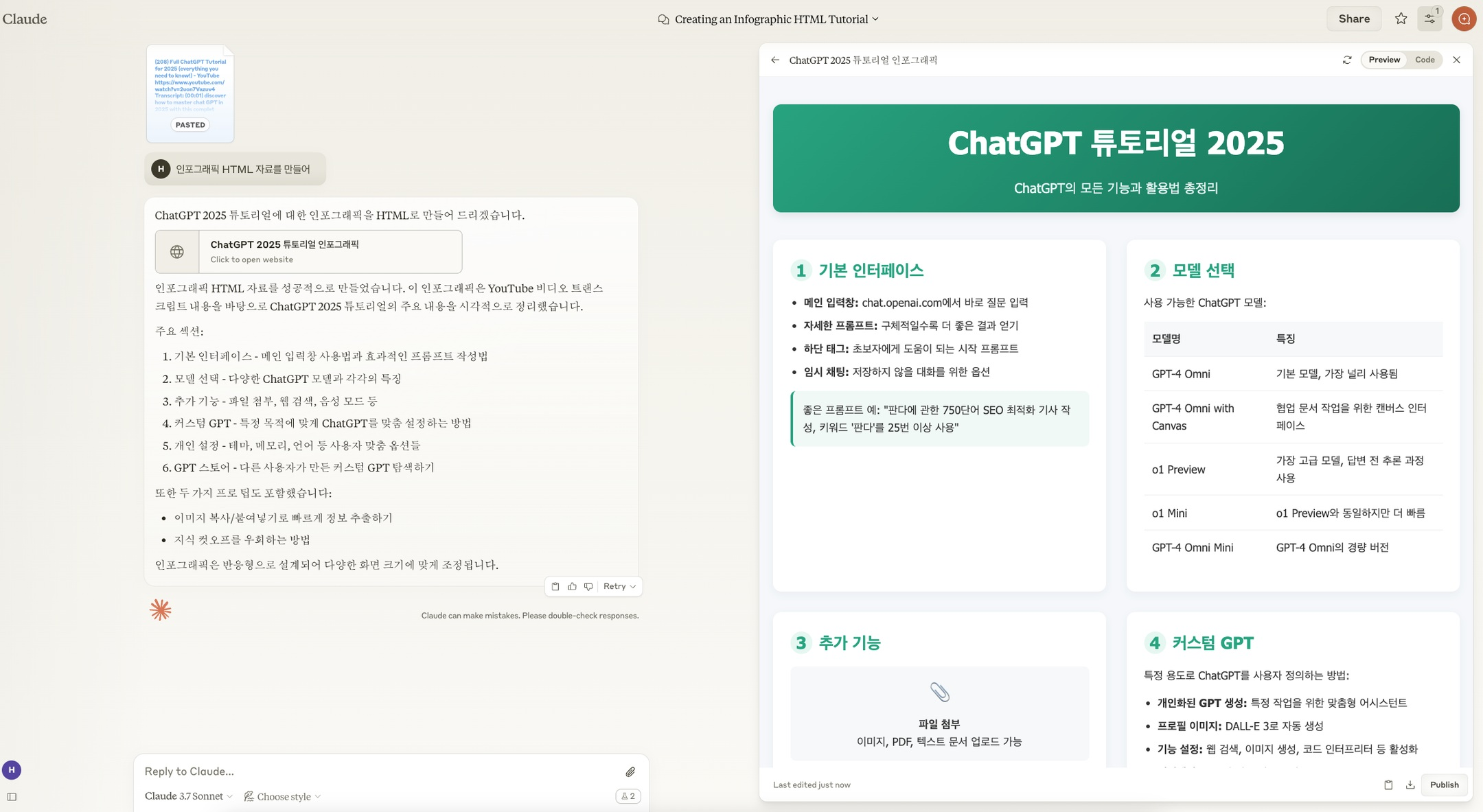The height and width of the screenshot is (812, 1483).
Task: Click the ChatGPT 튜토리얼 2025 banner title
Action: point(1116,143)
